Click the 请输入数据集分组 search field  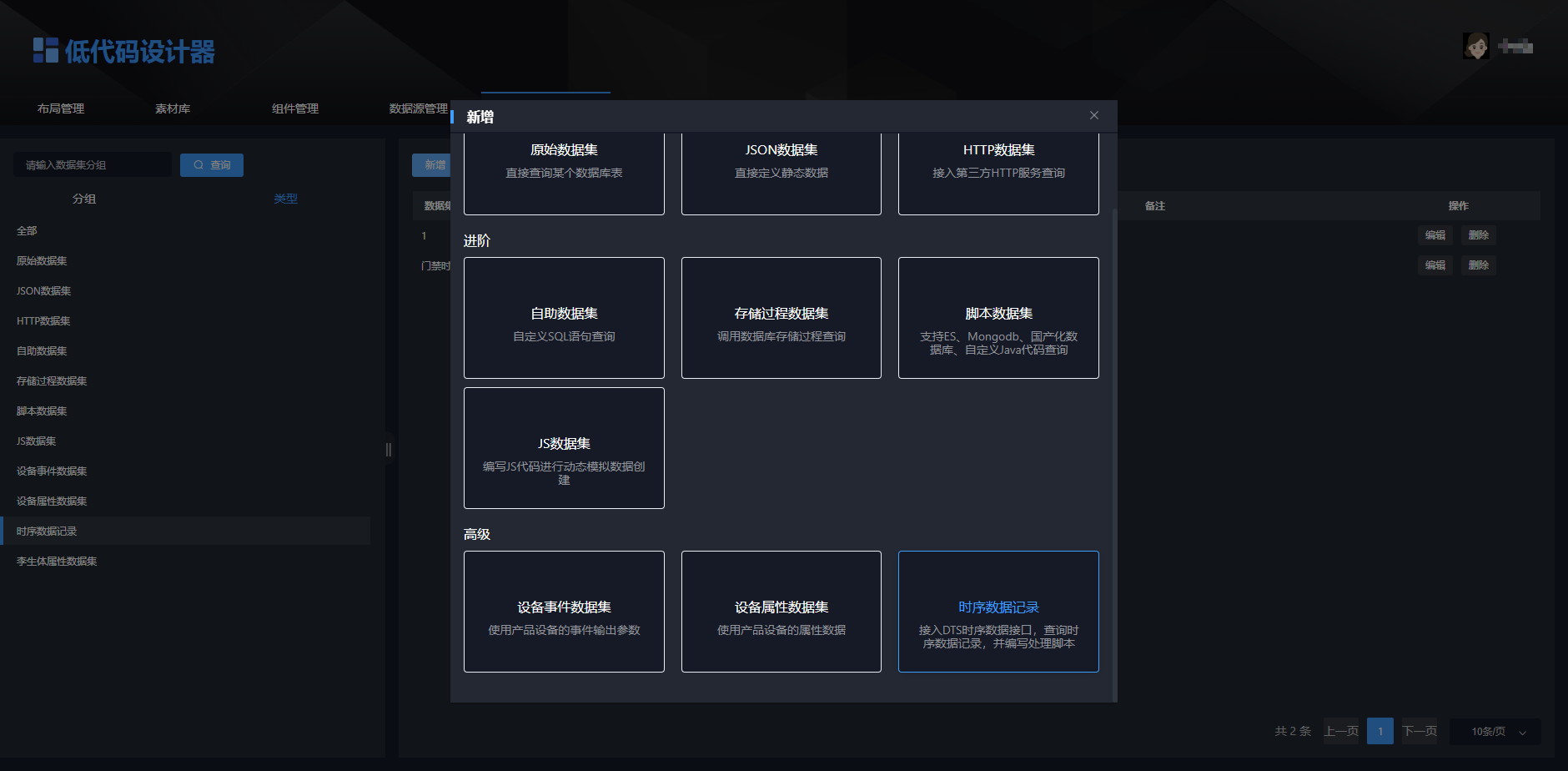[93, 164]
